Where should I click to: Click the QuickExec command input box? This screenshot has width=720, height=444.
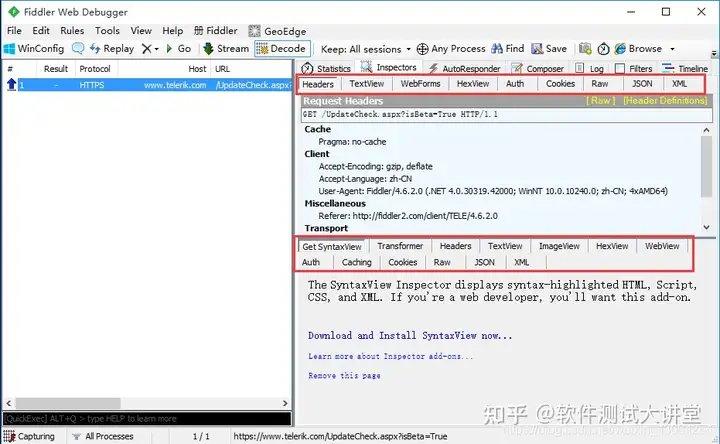147,419
